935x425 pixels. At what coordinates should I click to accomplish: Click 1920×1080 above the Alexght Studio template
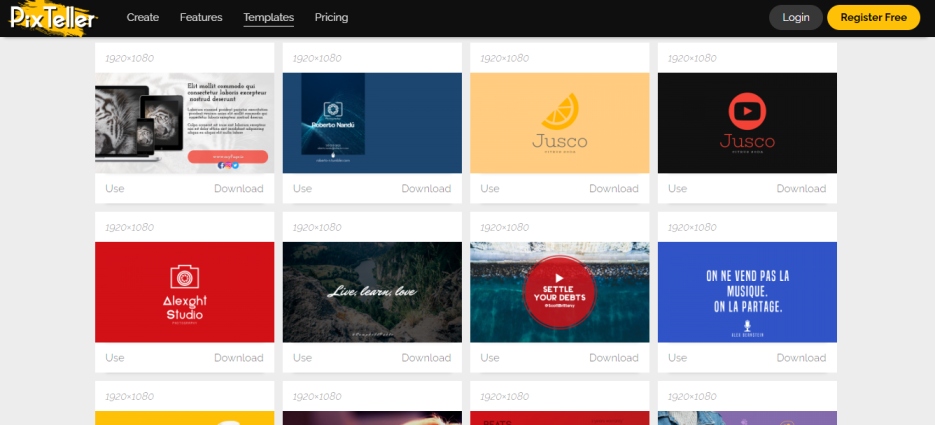(x=129, y=227)
